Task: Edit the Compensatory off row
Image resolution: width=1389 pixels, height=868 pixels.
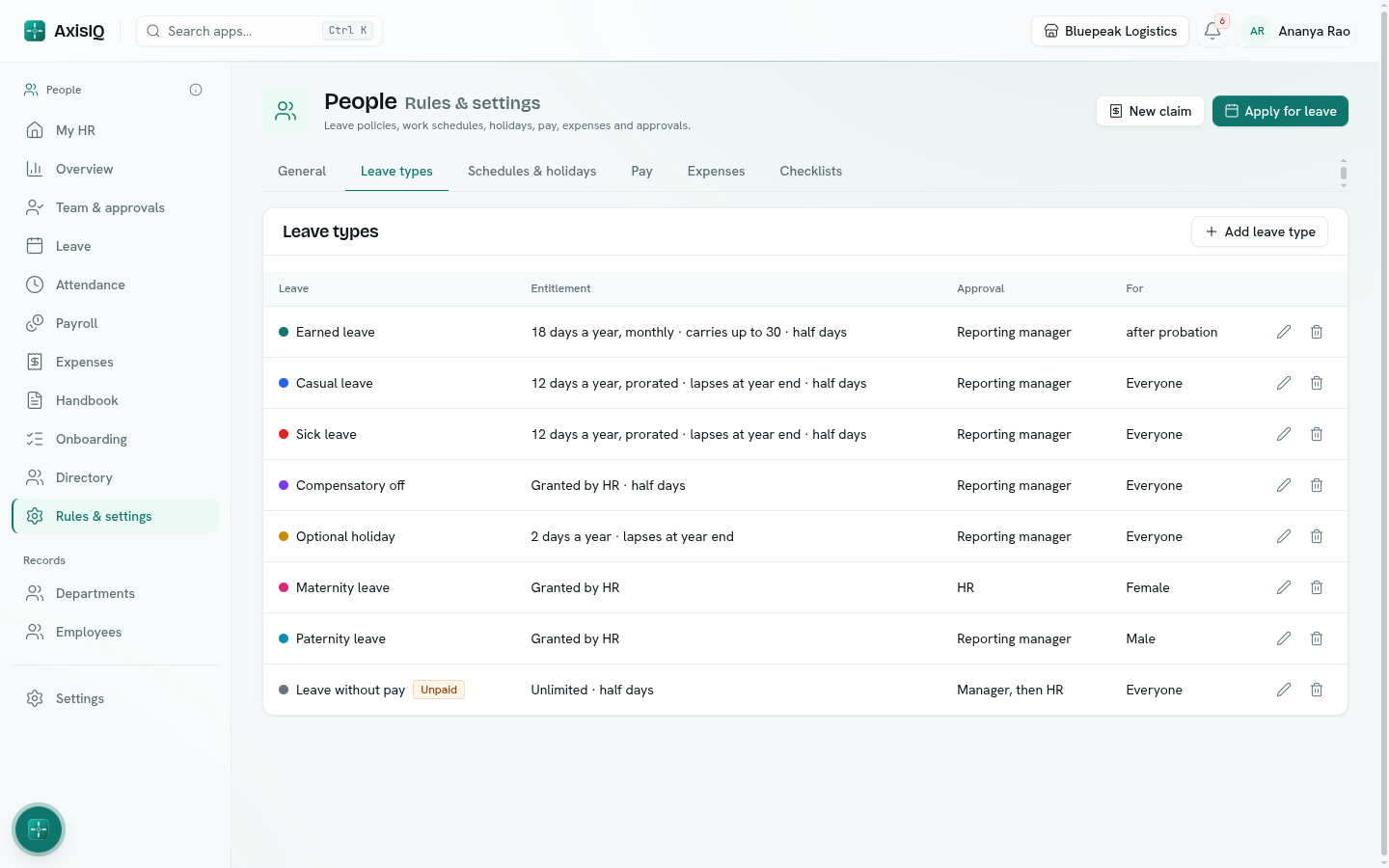Action: [x=1284, y=485]
